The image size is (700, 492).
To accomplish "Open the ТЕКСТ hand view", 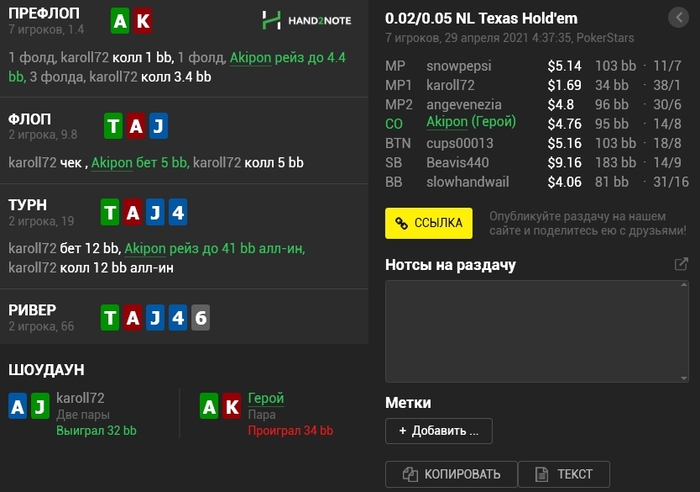I will pos(564,475).
